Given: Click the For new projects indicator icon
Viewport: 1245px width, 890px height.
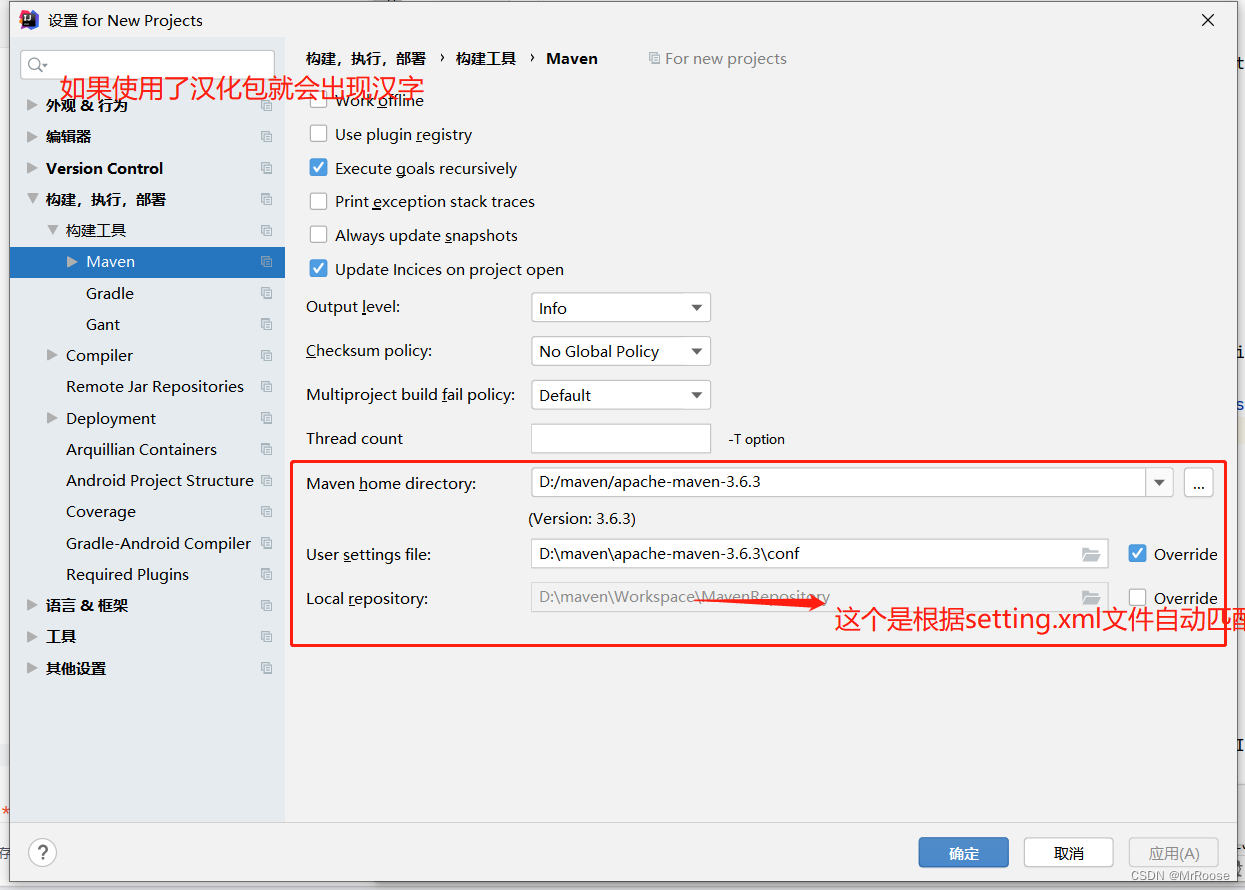Looking at the screenshot, I should [654, 59].
